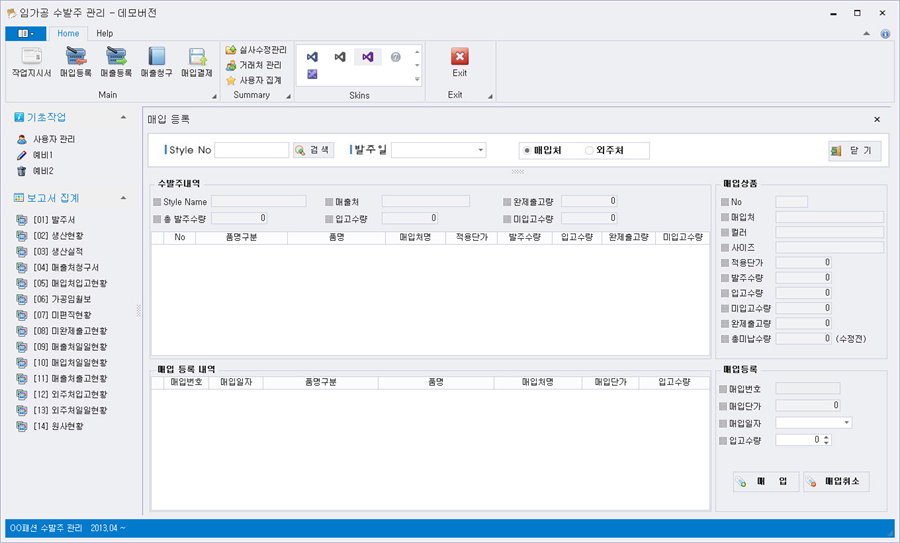Open report [10] 매입처일일현황

pos(62,363)
